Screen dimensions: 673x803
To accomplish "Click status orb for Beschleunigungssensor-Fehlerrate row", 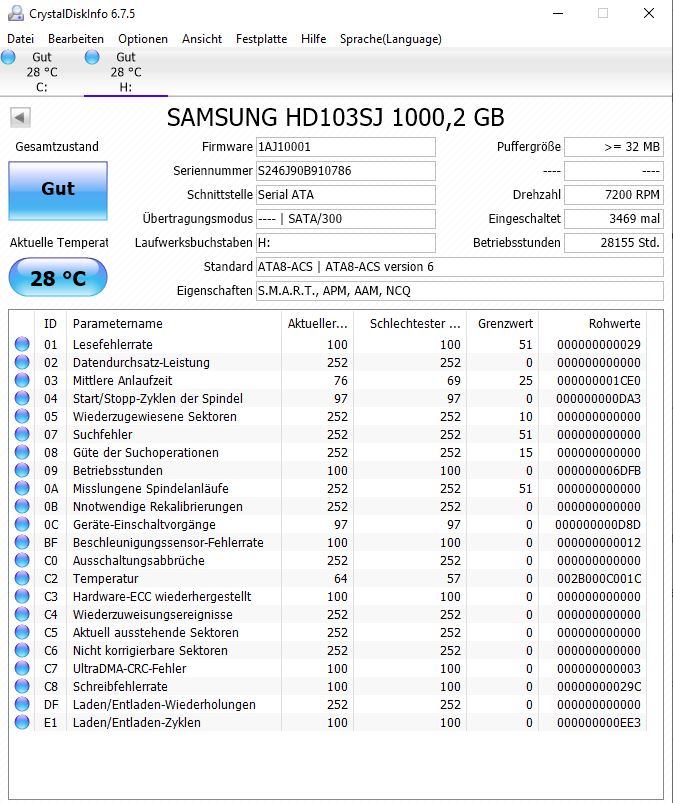I will tap(22, 542).
